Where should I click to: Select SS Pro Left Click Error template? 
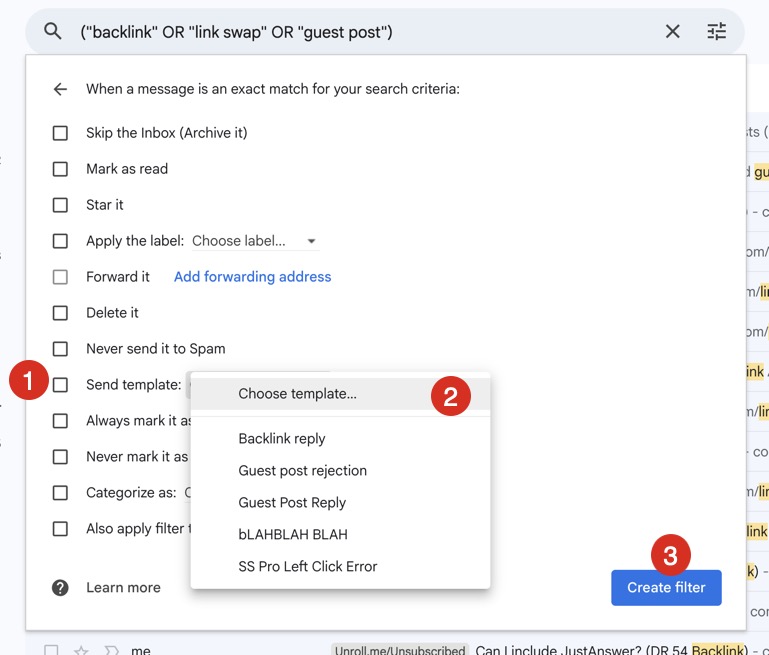tap(307, 566)
